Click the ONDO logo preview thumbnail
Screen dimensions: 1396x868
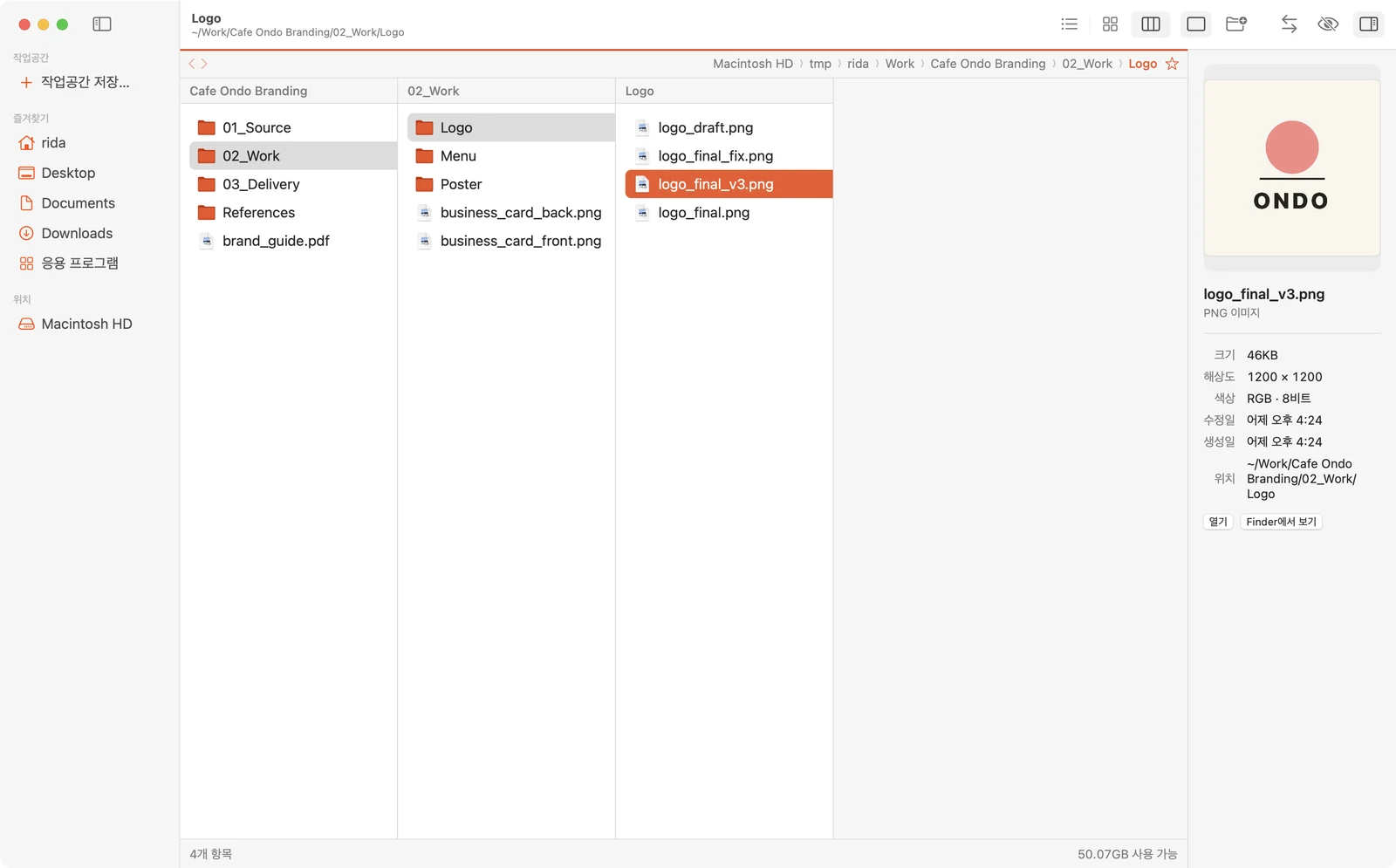pos(1292,167)
